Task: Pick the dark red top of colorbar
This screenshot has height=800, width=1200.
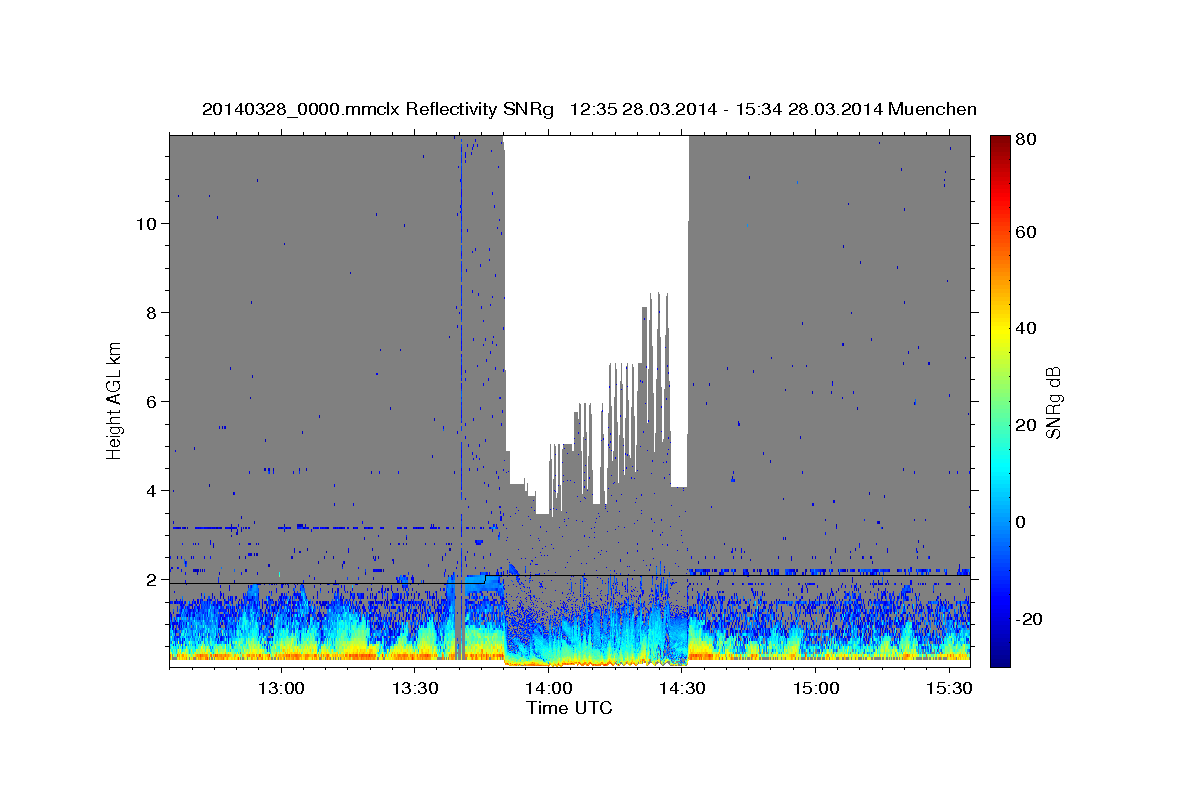Action: click(1000, 142)
